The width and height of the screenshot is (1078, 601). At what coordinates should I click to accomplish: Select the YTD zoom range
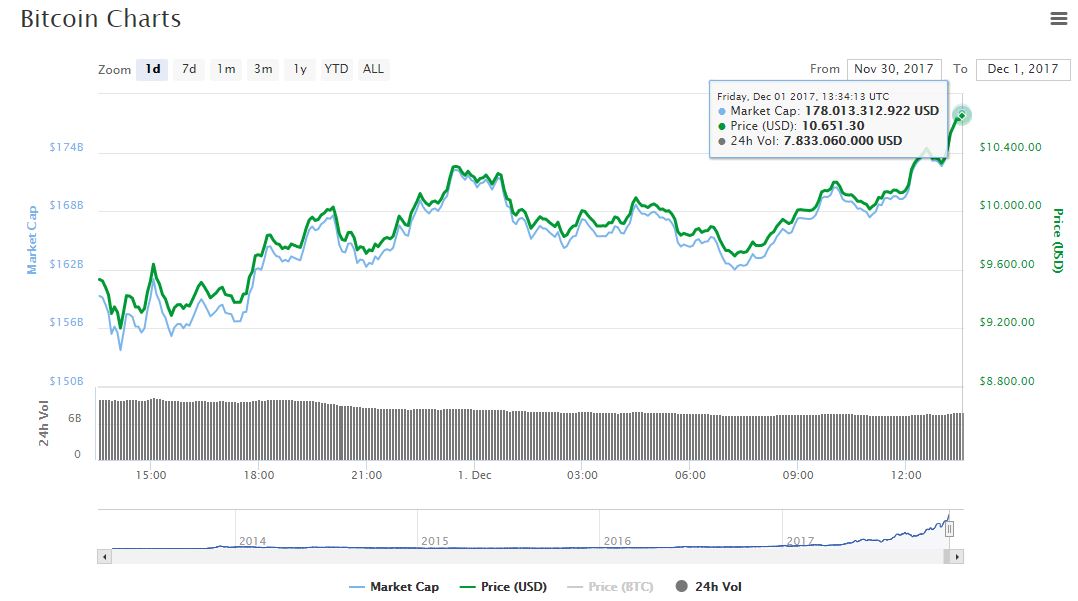(337, 69)
